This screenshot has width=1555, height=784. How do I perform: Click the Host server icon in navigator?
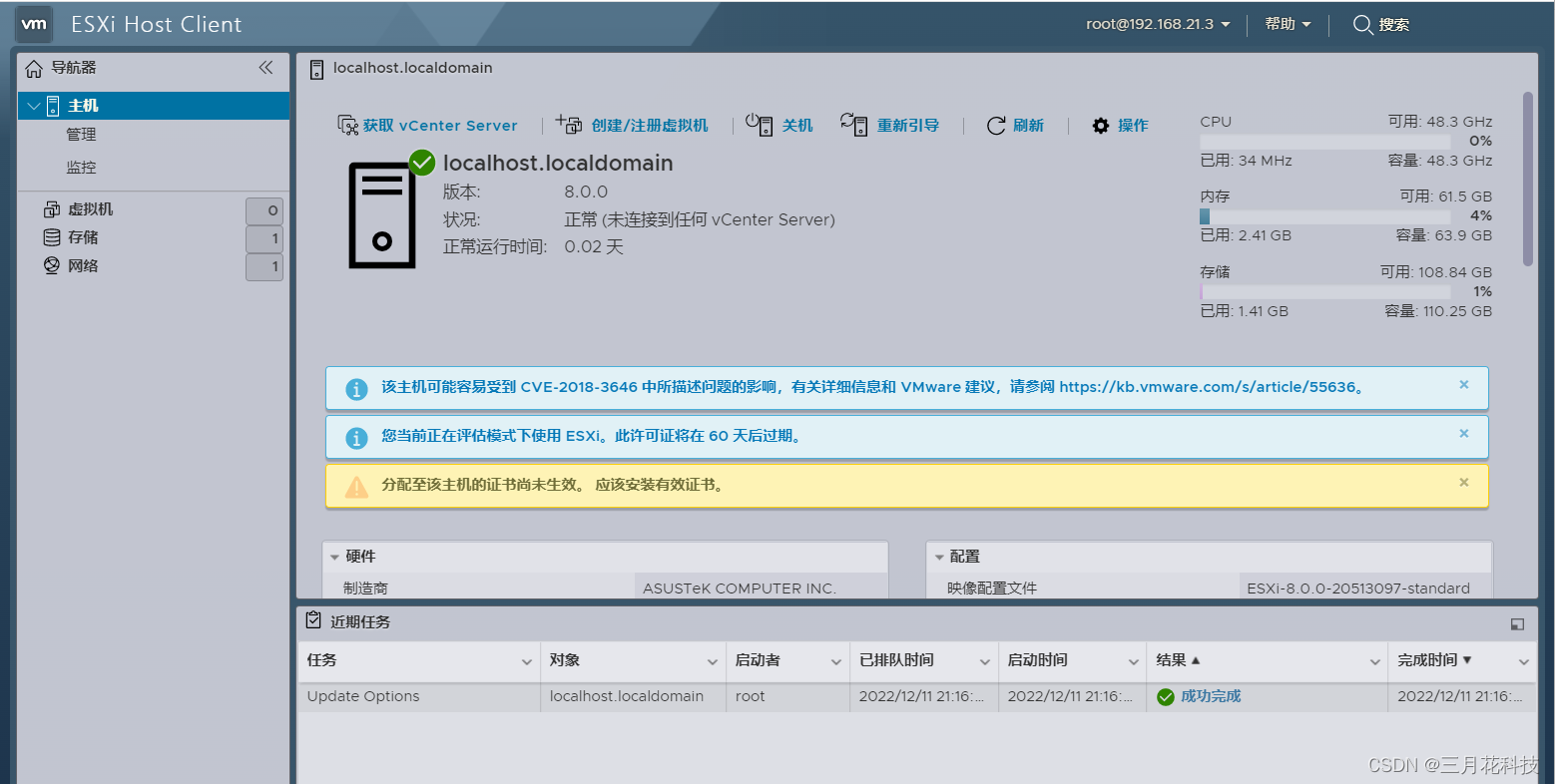(53, 106)
